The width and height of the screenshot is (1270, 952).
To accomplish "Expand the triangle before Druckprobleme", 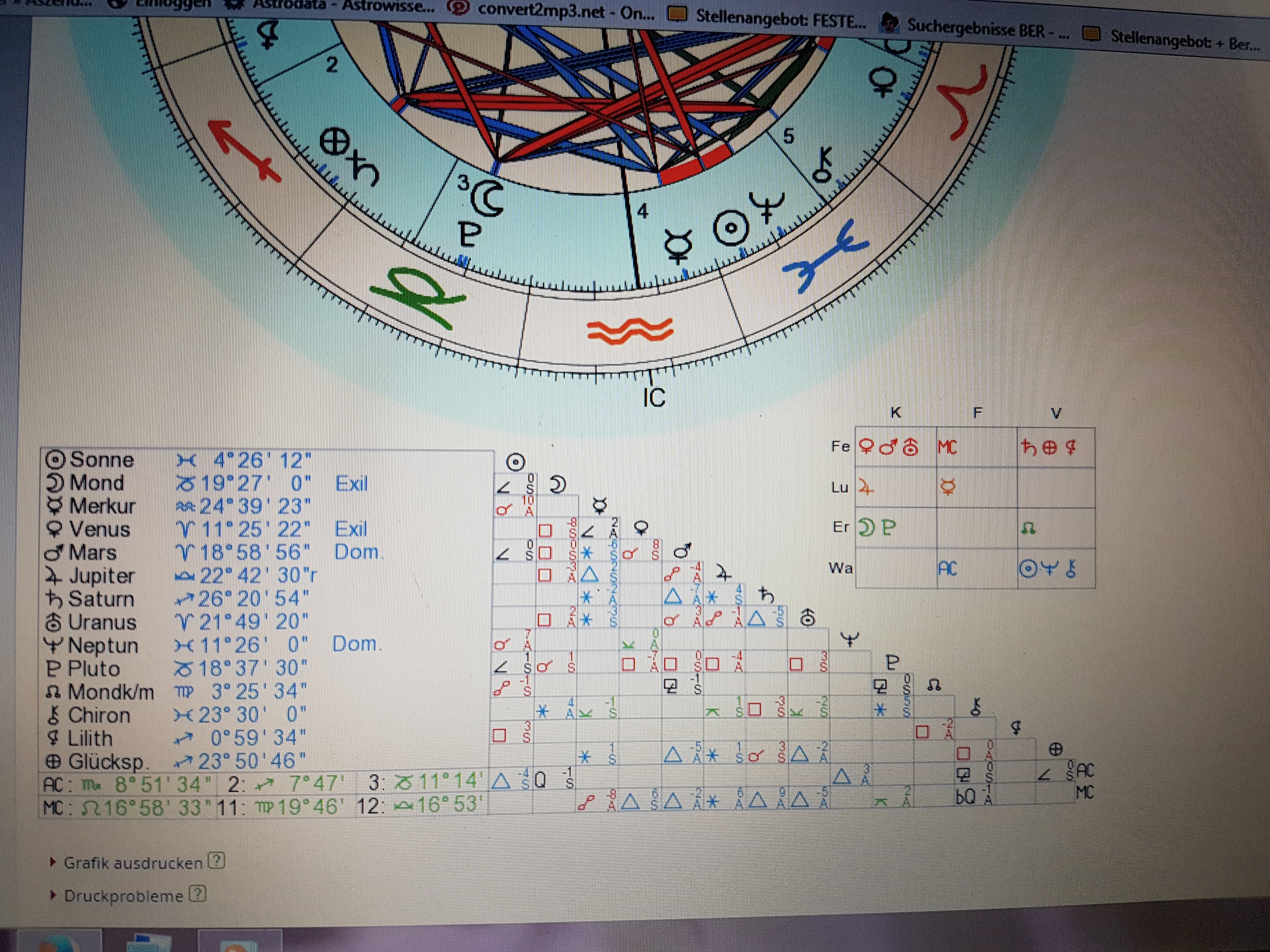I will [54, 895].
